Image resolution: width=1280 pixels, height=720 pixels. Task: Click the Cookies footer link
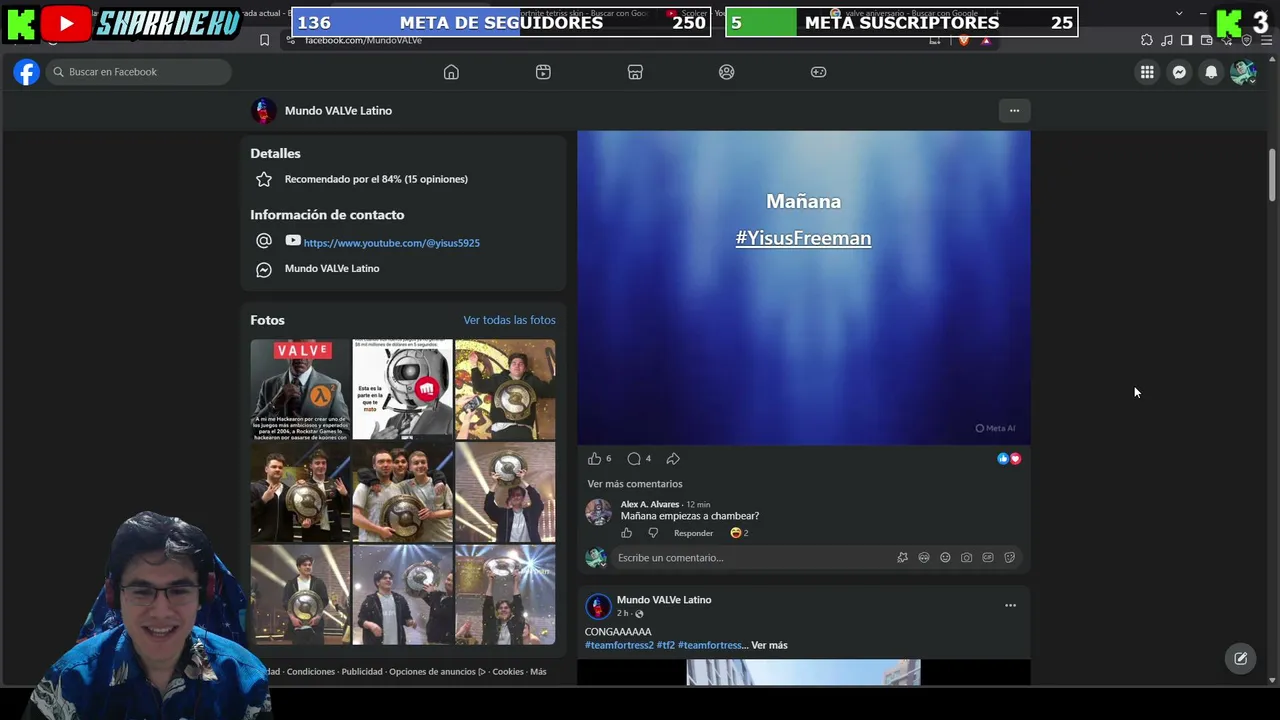[508, 672]
